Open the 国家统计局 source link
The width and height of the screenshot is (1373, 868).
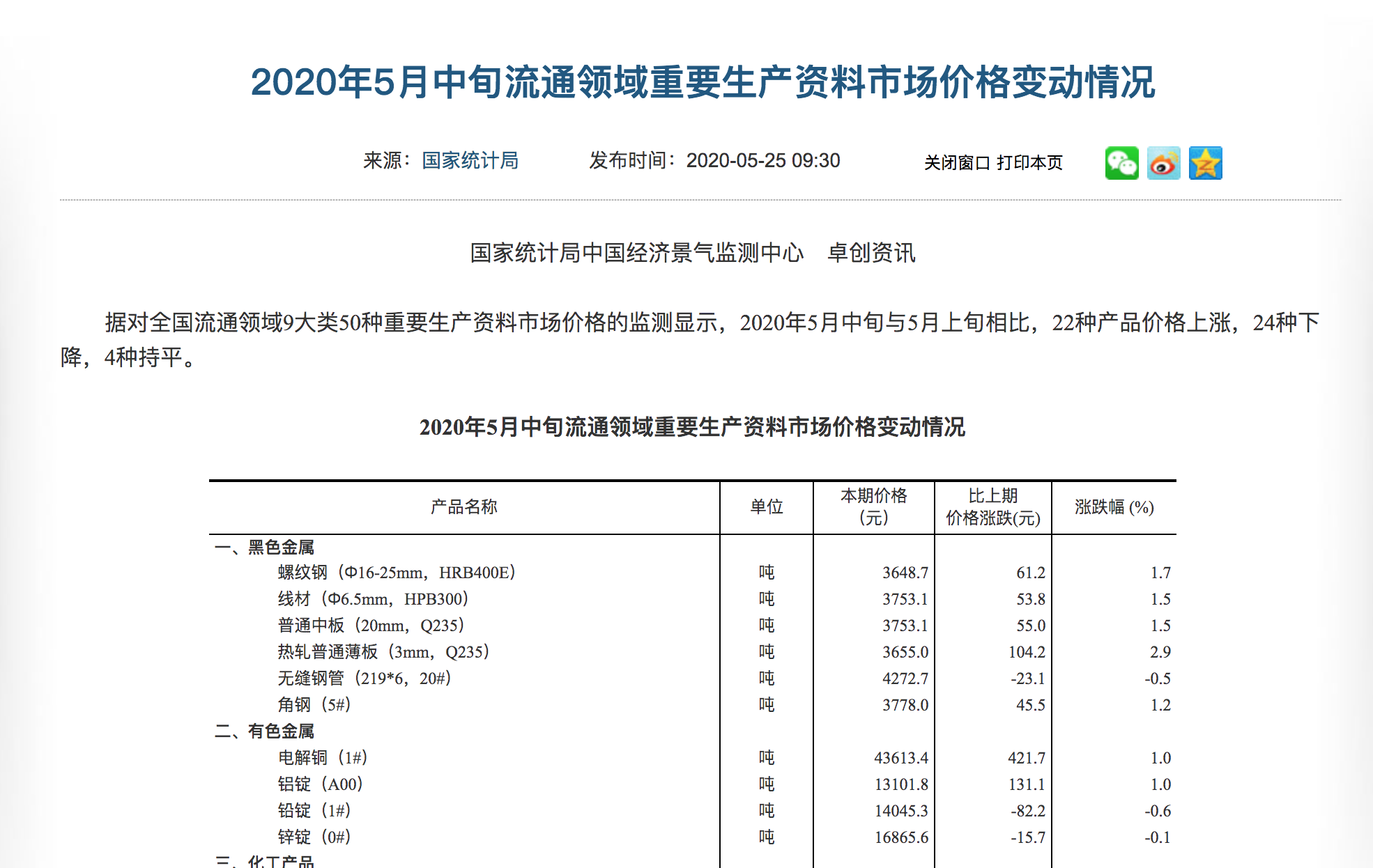click(x=470, y=161)
